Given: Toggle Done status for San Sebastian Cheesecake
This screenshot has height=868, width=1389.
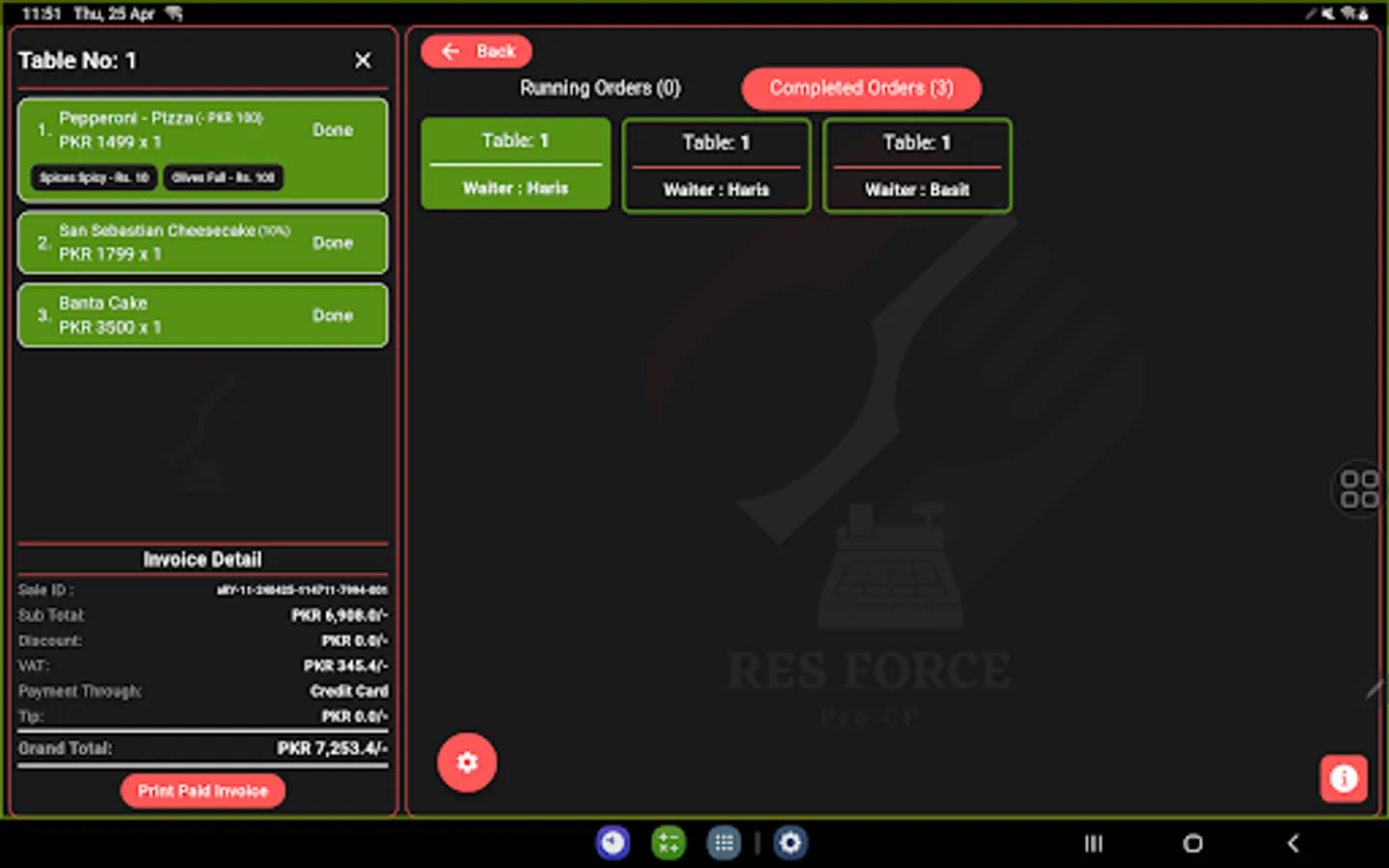Looking at the screenshot, I should point(332,242).
